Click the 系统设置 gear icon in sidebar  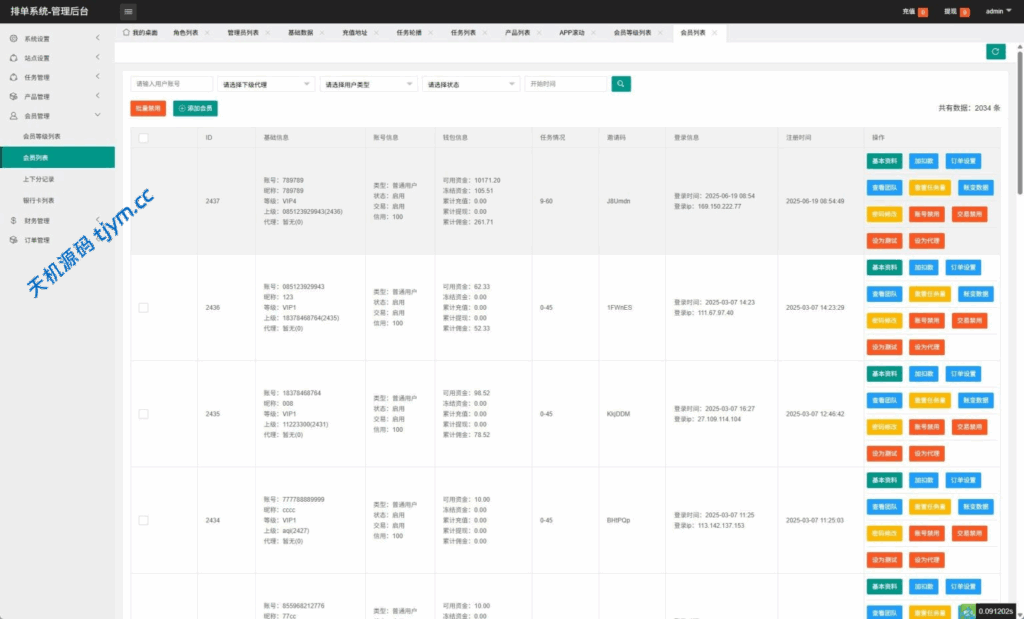[x=13, y=39]
